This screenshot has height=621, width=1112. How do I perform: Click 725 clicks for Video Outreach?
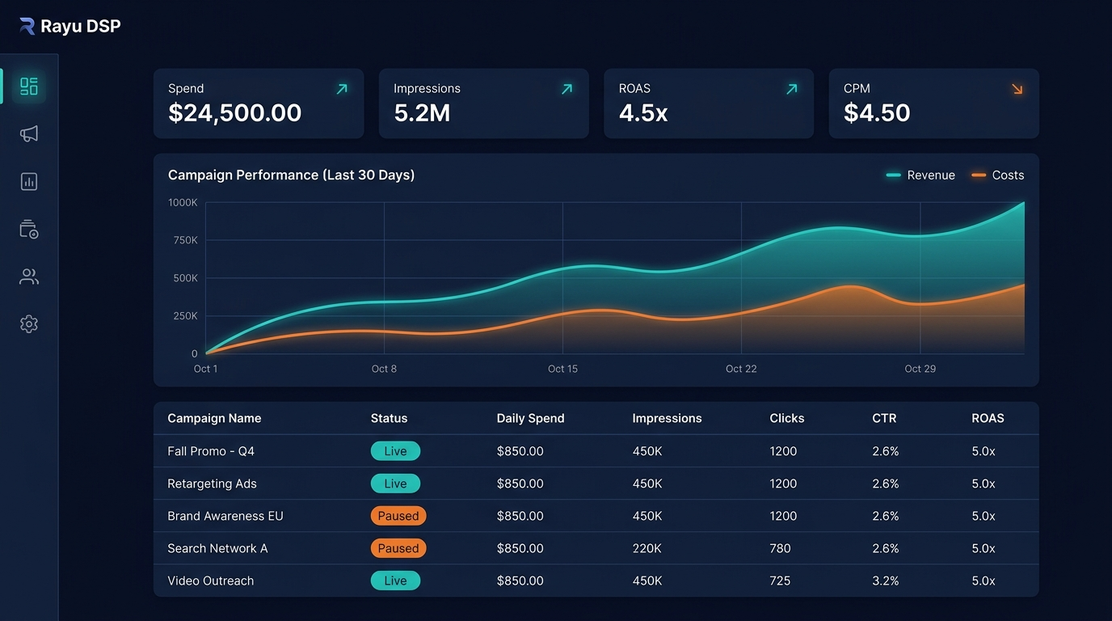[x=780, y=581]
